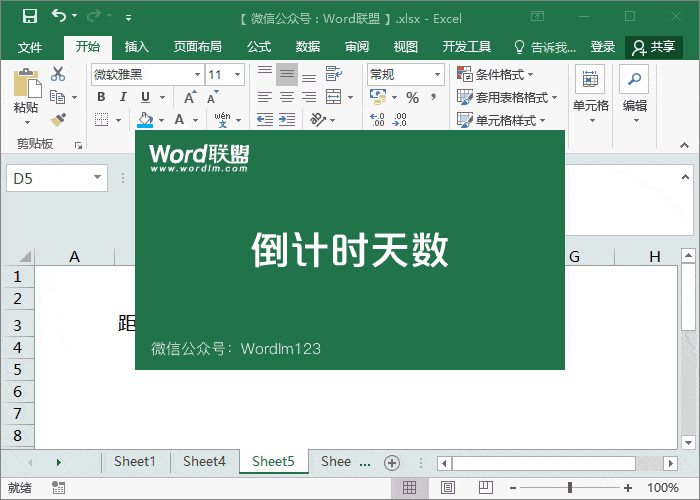The width and height of the screenshot is (700, 500).
Task: Select the Sheet4 tab
Action: tap(204, 461)
